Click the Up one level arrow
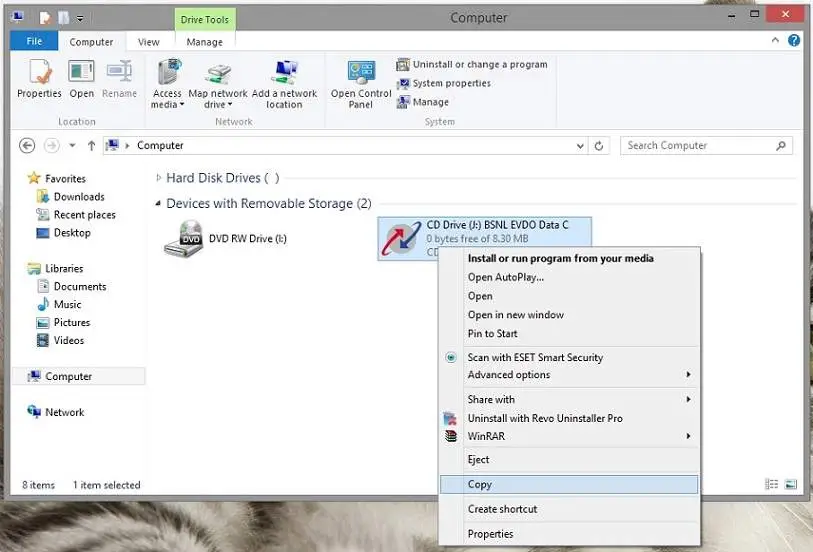This screenshot has height=552, width=813. click(91, 146)
